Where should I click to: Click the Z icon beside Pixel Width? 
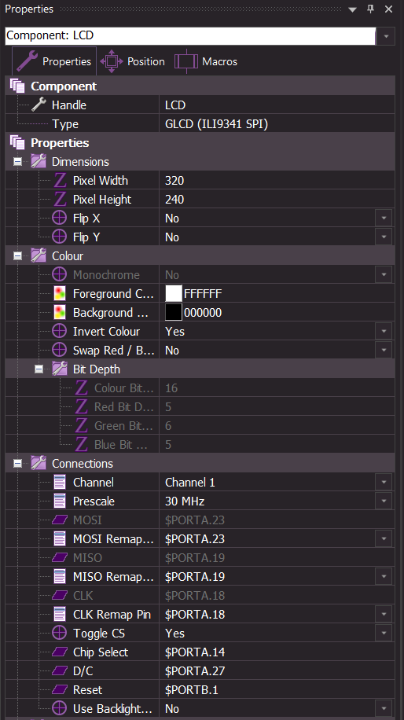(60, 180)
